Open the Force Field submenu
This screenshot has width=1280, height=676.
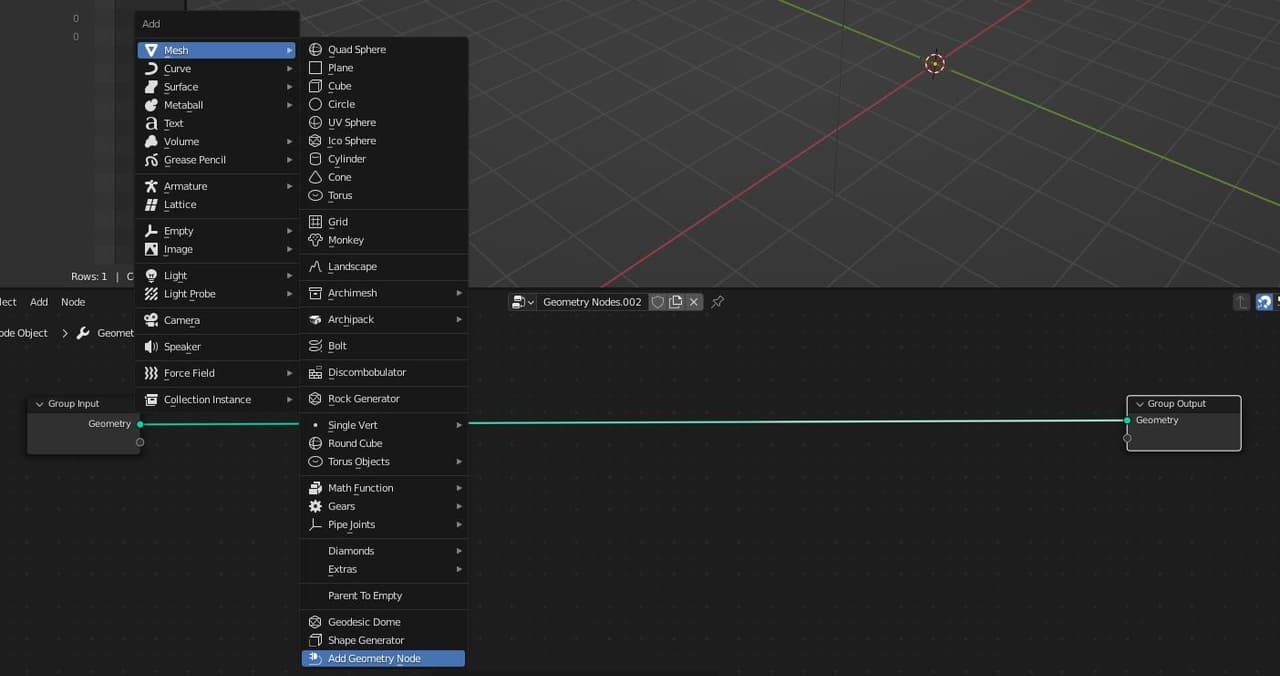(216, 373)
